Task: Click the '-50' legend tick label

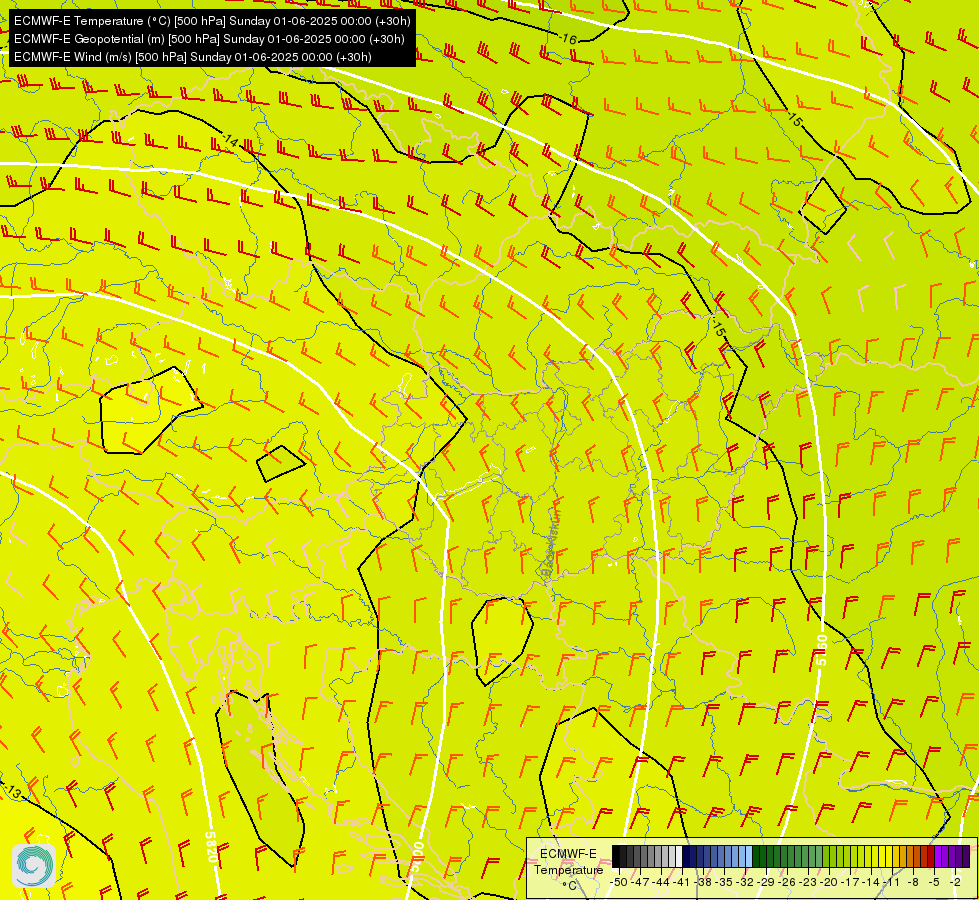Action: pos(619,883)
